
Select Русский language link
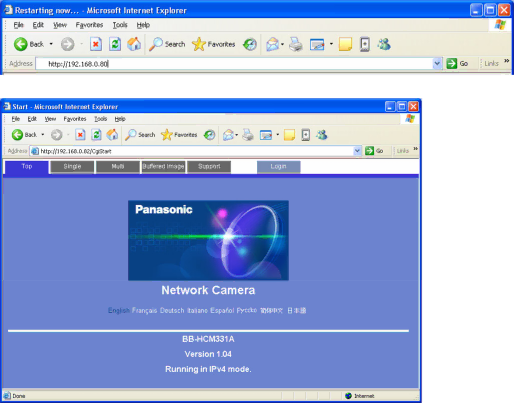[247, 310]
